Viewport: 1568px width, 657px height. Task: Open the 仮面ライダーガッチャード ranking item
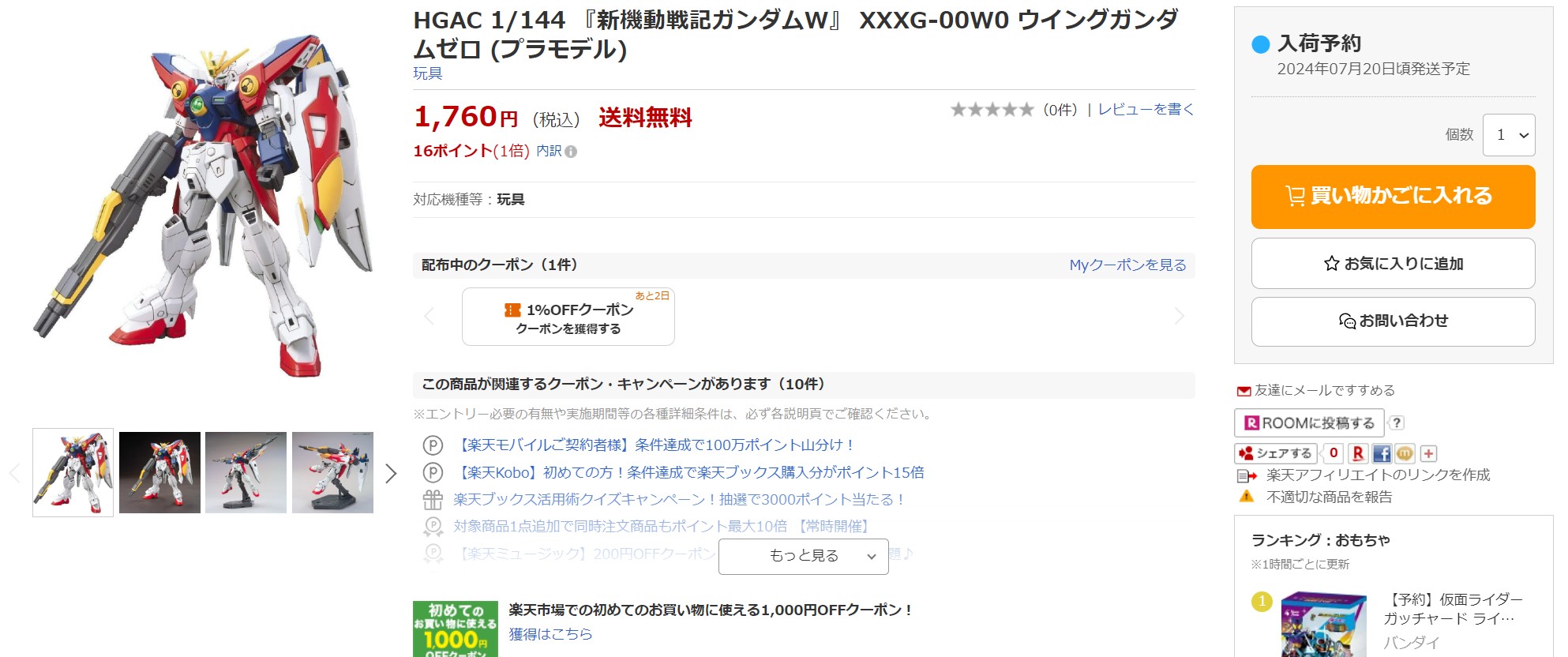(x=1453, y=609)
